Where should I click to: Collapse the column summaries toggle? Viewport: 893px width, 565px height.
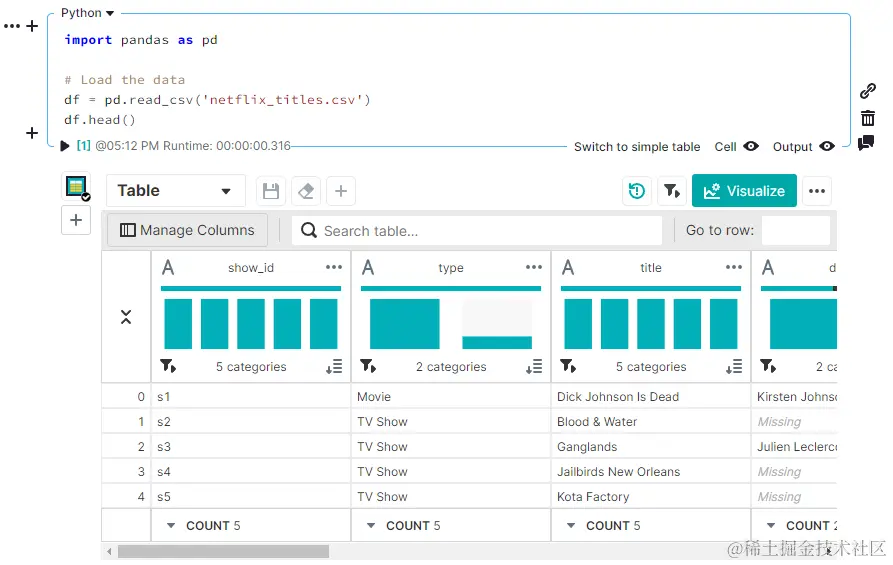tap(126, 317)
